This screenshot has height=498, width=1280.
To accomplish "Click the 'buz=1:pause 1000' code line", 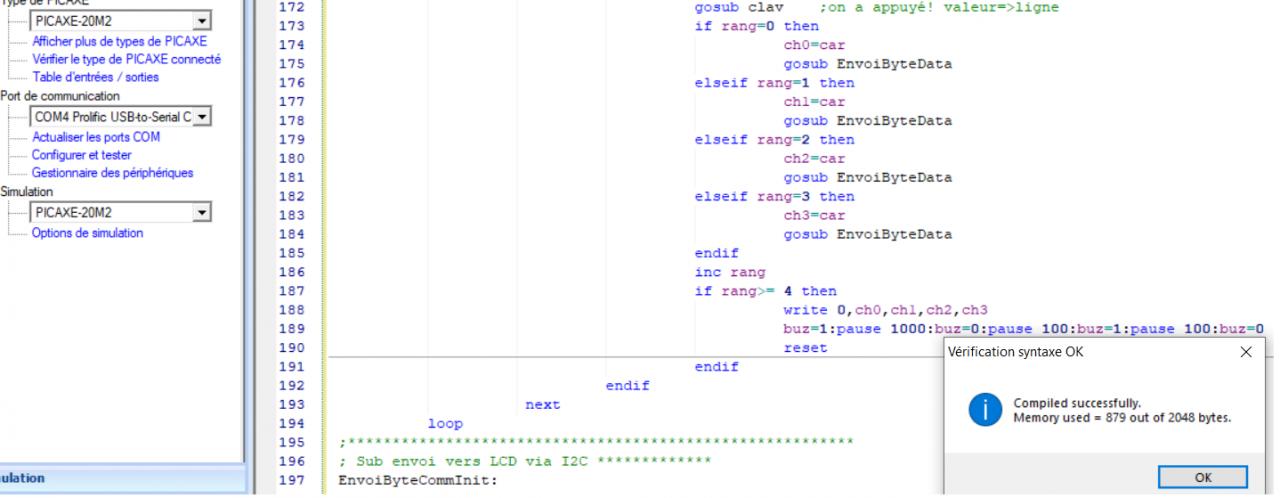I will (1024, 330).
